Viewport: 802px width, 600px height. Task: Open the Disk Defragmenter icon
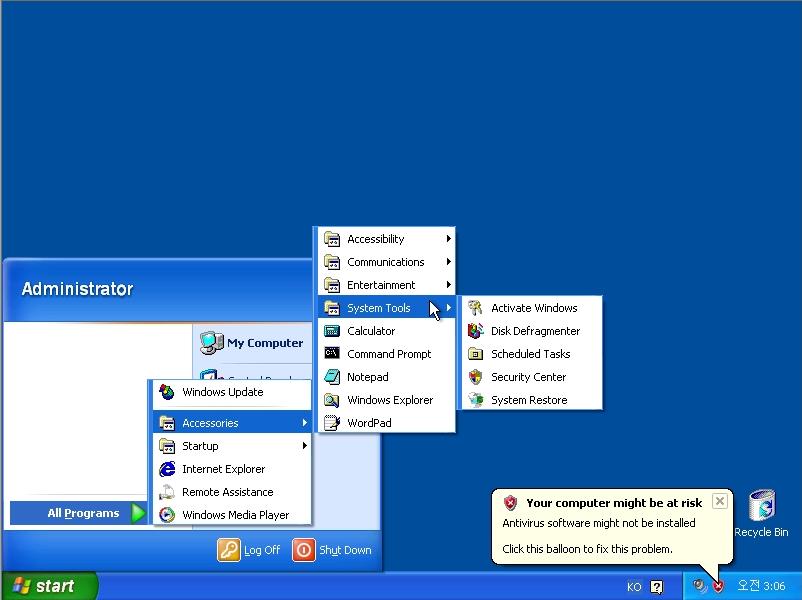tap(476, 331)
